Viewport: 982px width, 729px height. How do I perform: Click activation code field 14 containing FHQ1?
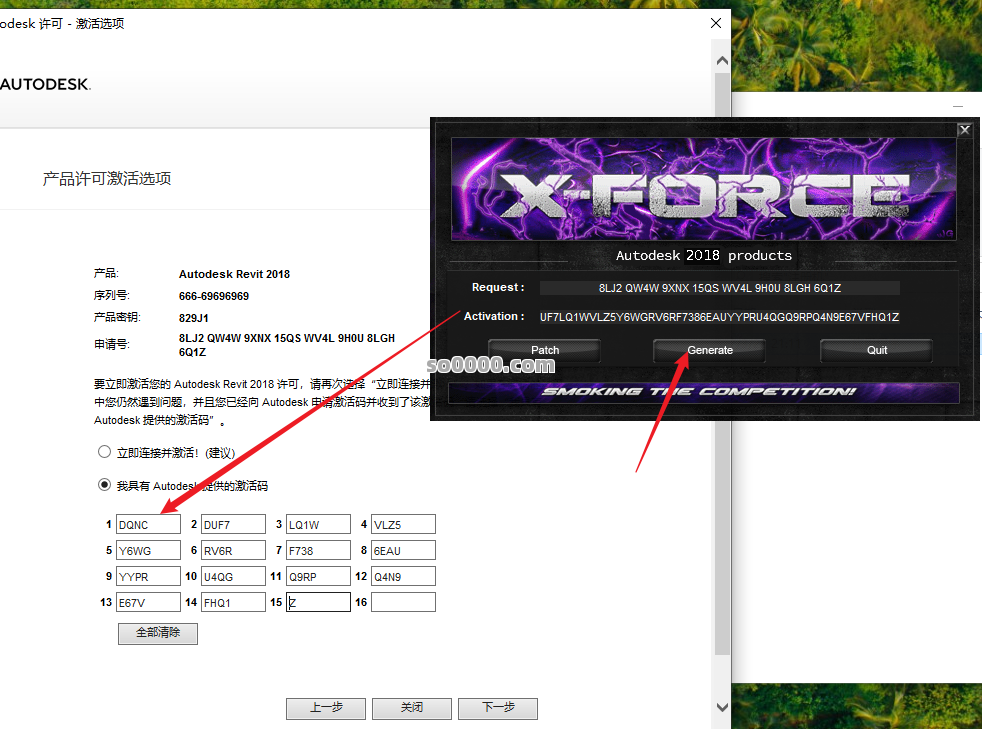coord(234,602)
